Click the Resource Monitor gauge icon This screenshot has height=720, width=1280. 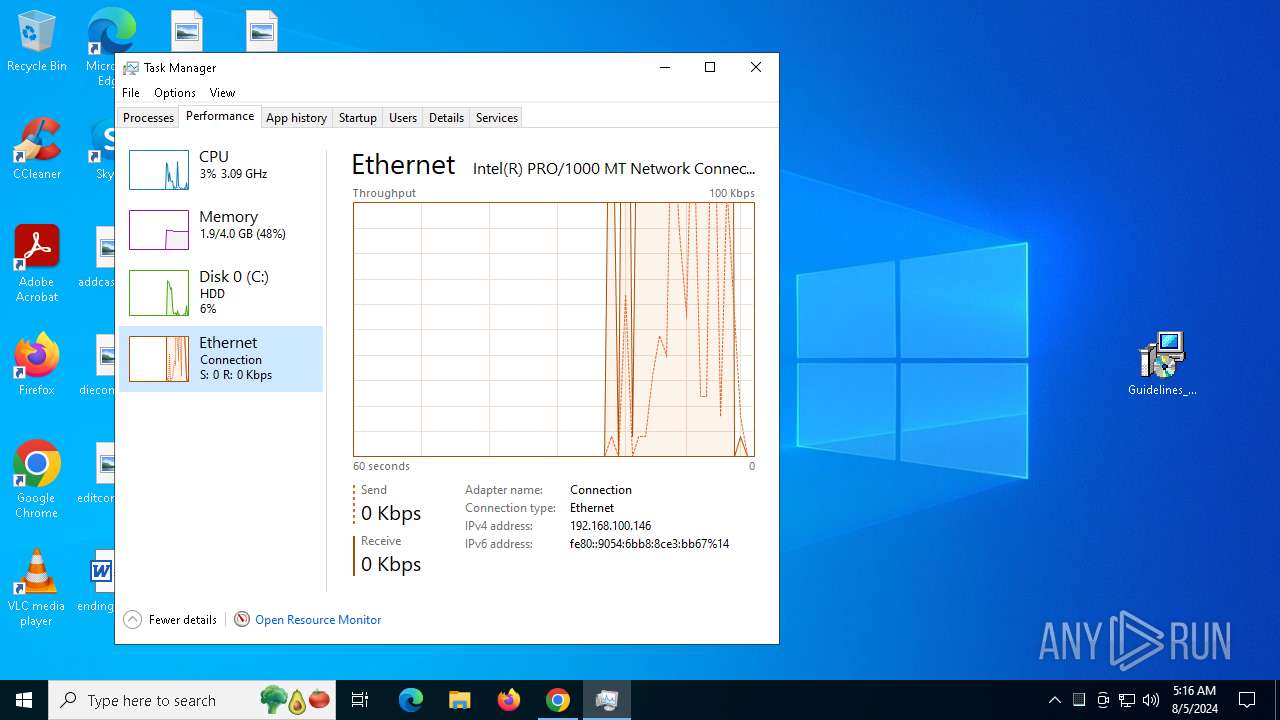tap(242, 620)
